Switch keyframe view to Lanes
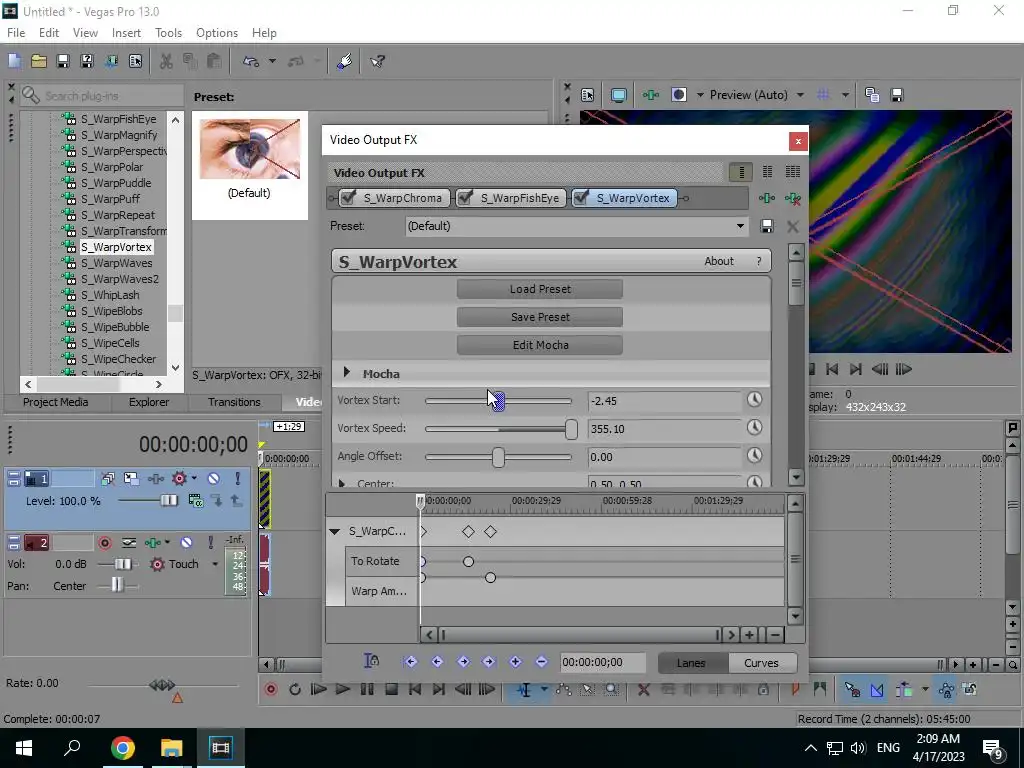The image size is (1024, 768). tap(692, 663)
